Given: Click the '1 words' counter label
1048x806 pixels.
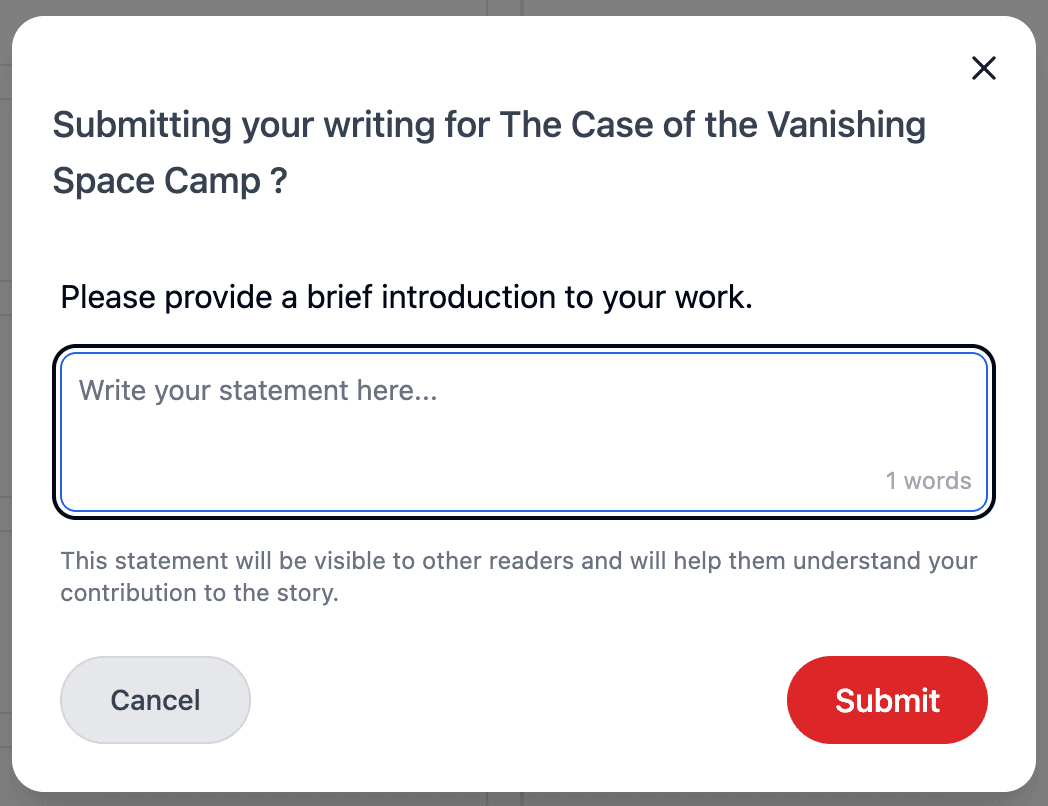Looking at the screenshot, I should [x=928, y=480].
